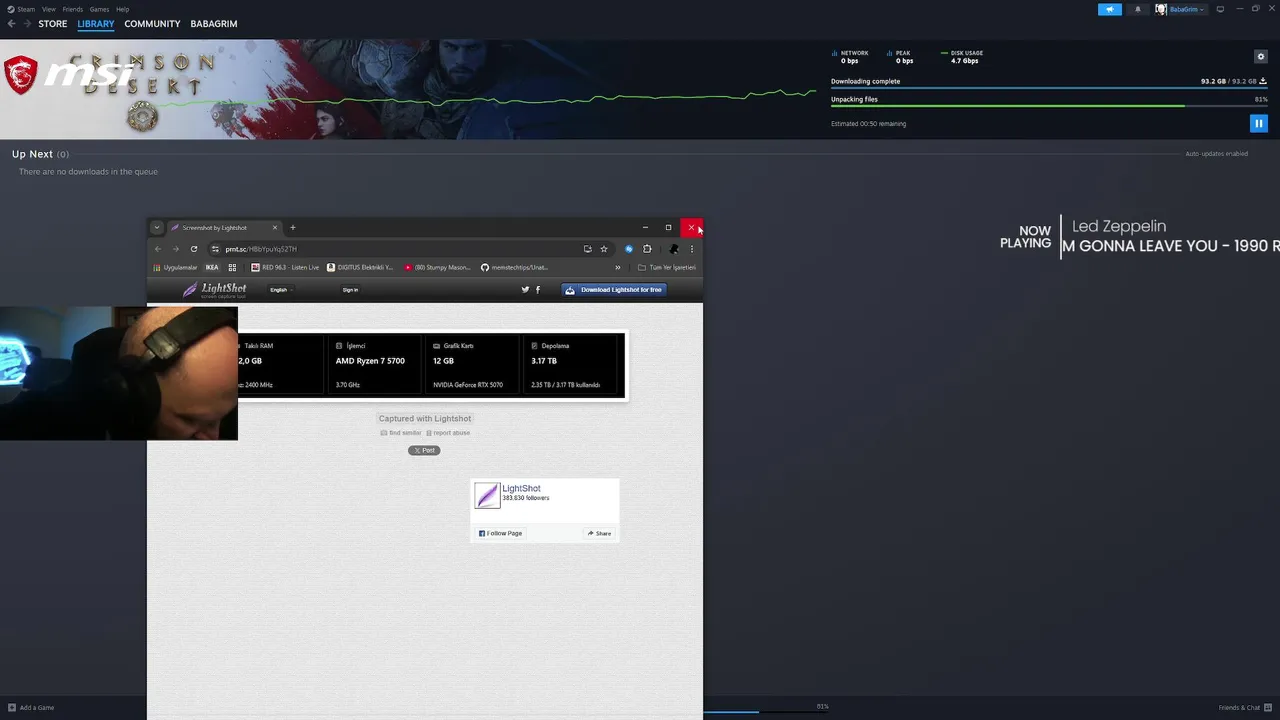This screenshot has width=1280, height=720.
Task: Click the install/cast icon in address bar
Action: 587,249
